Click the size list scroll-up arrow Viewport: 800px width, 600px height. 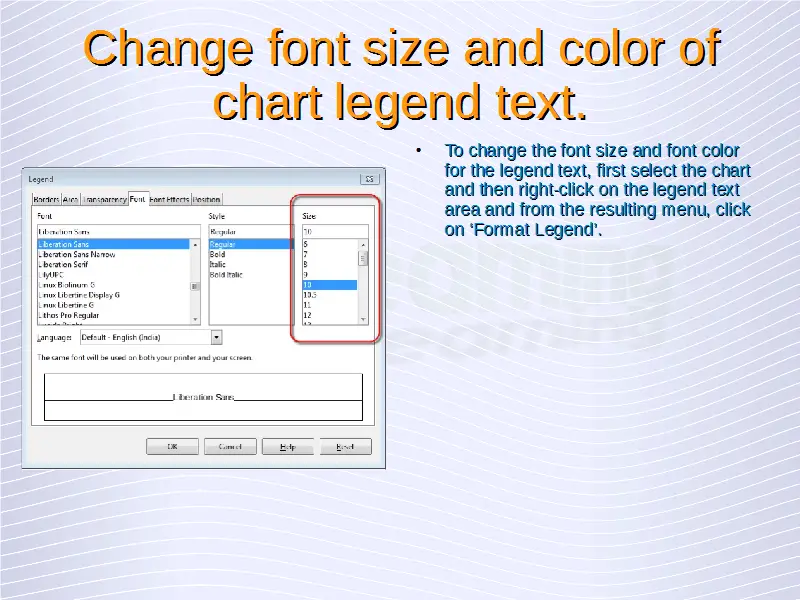[x=363, y=243]
